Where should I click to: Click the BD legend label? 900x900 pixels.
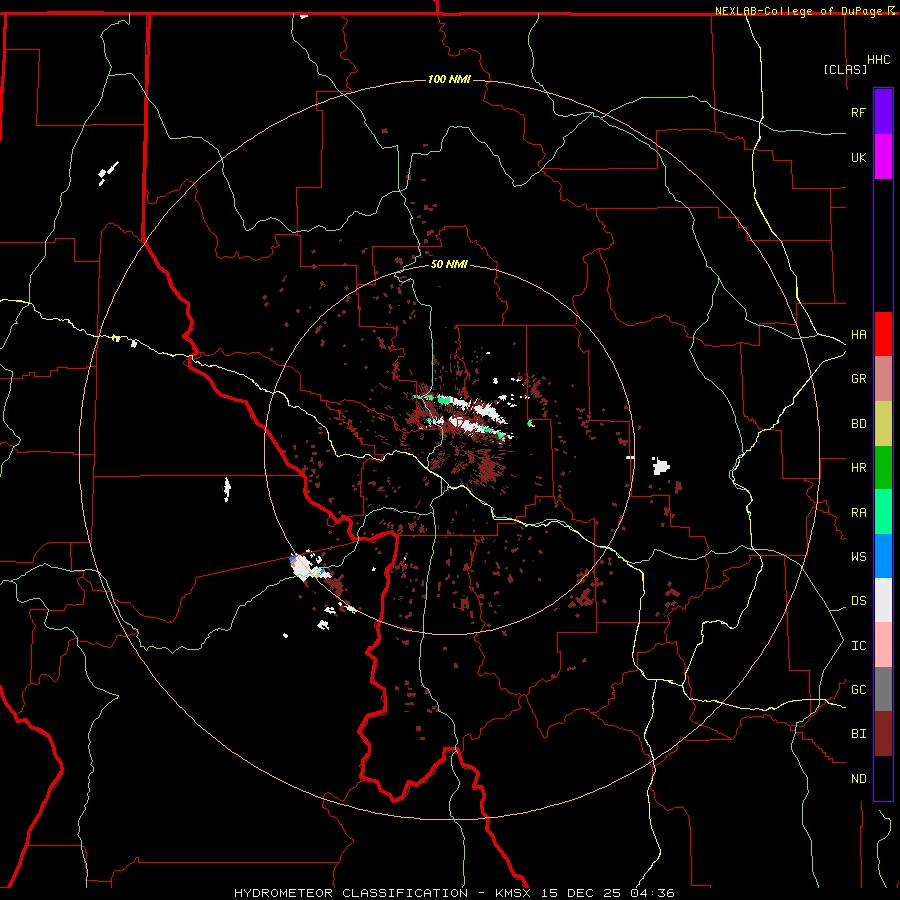(858, 424)
